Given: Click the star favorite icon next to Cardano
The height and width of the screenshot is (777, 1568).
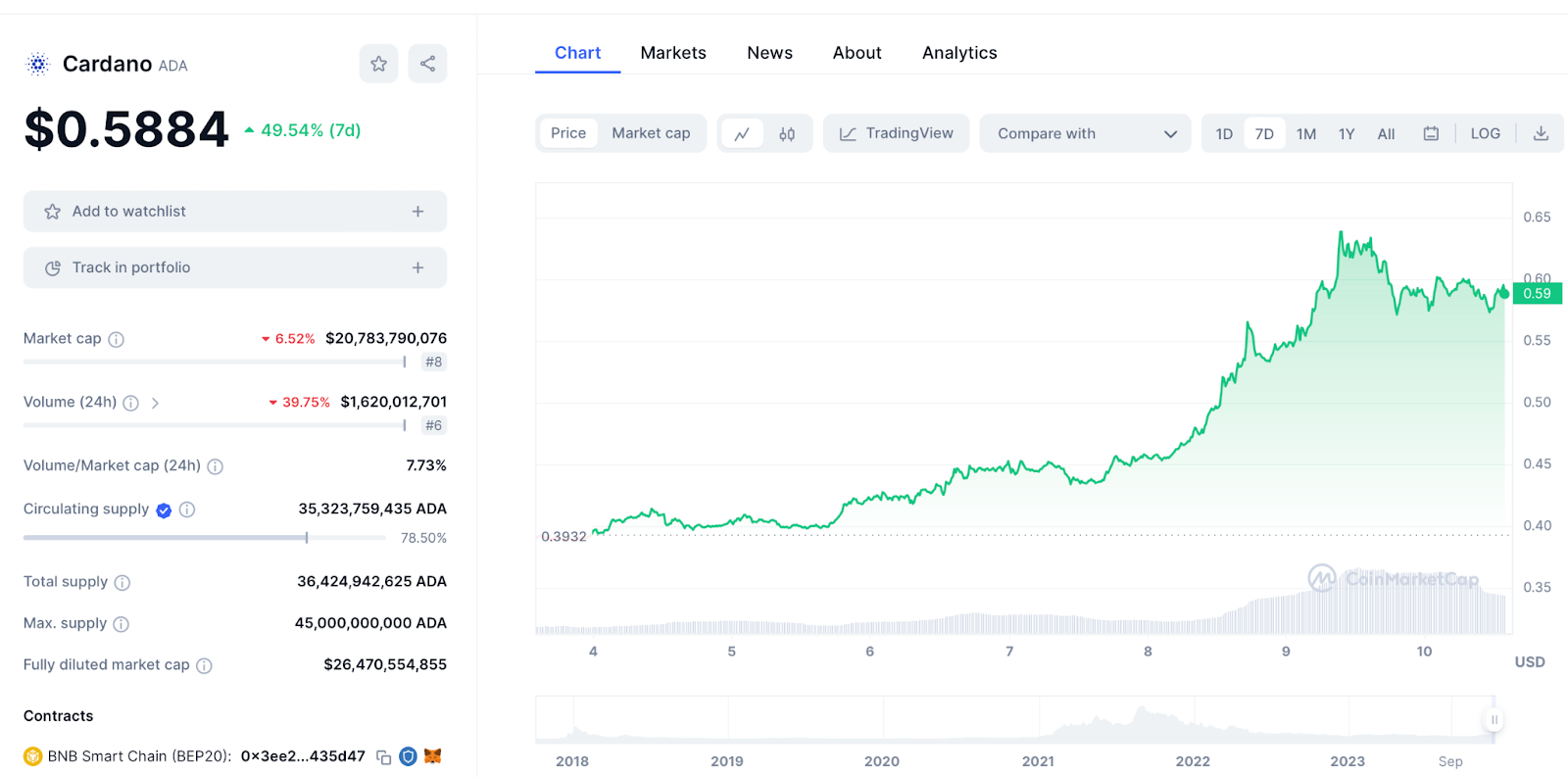Looking at the screenshot, I should tap(378, 64).
